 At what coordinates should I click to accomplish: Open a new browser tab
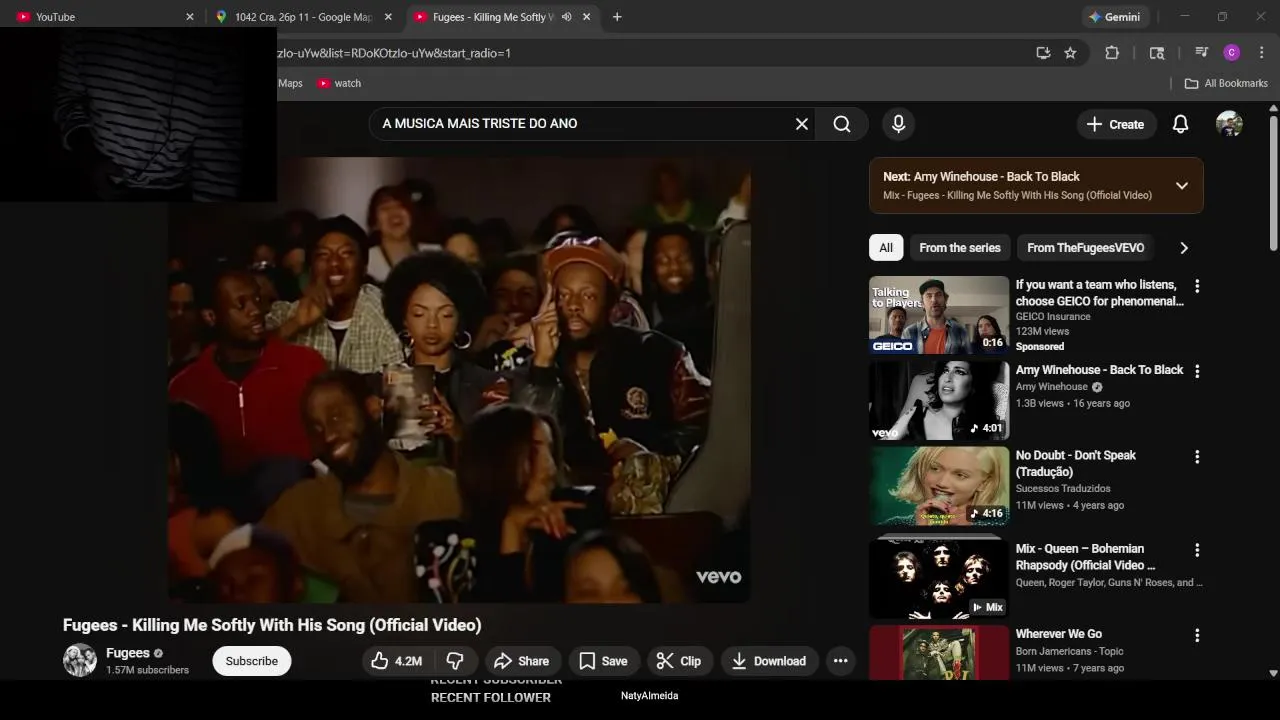coord(617,17)
